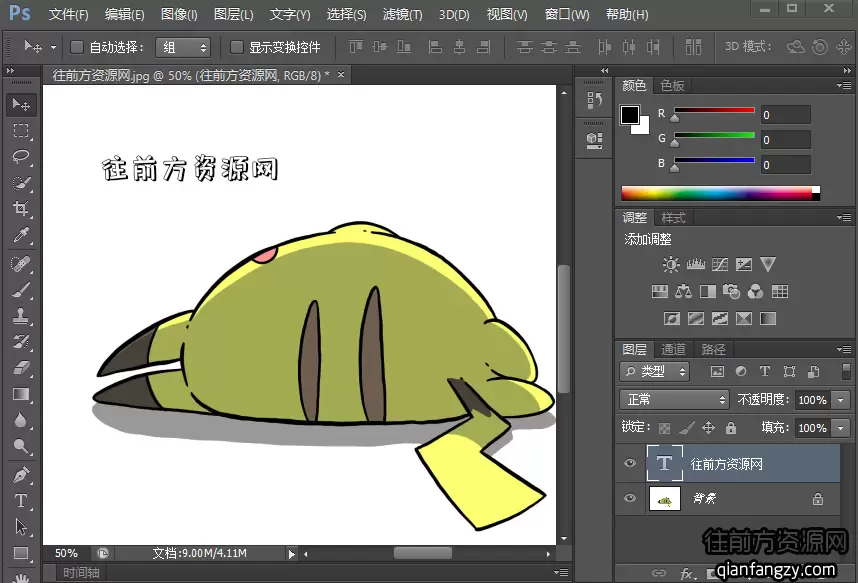Select the Path Selection tool

click(21, 527)
